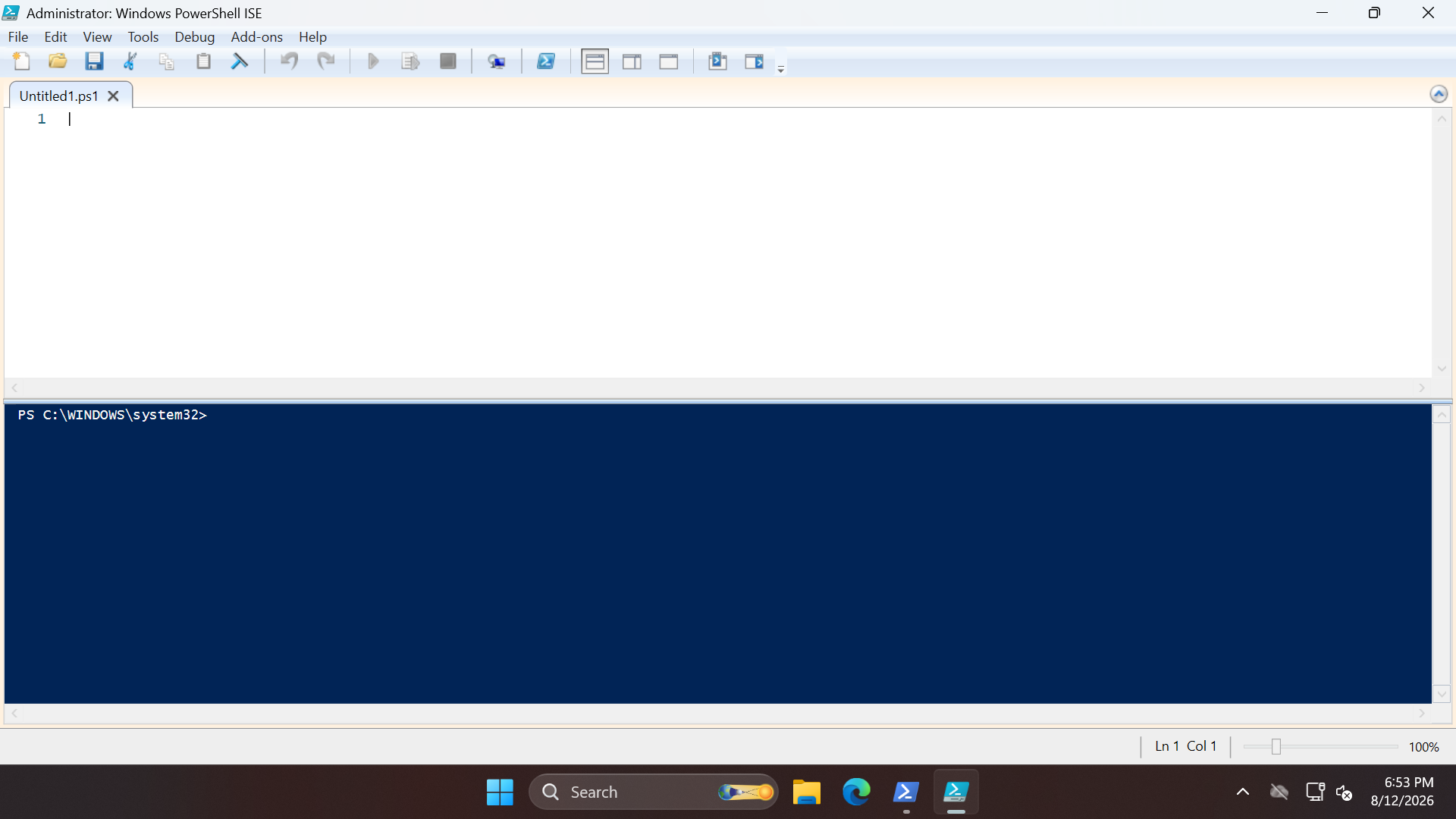Show script pane on top layout
1456x819 pixels.
595,61
